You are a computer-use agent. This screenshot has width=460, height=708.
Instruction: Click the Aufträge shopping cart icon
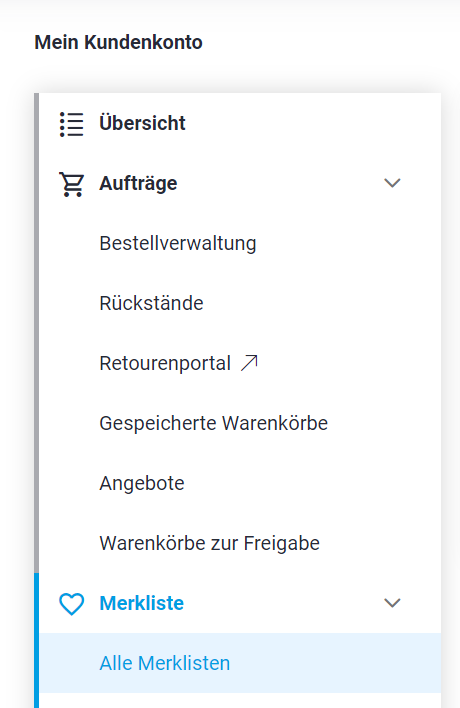click(71, 184)
